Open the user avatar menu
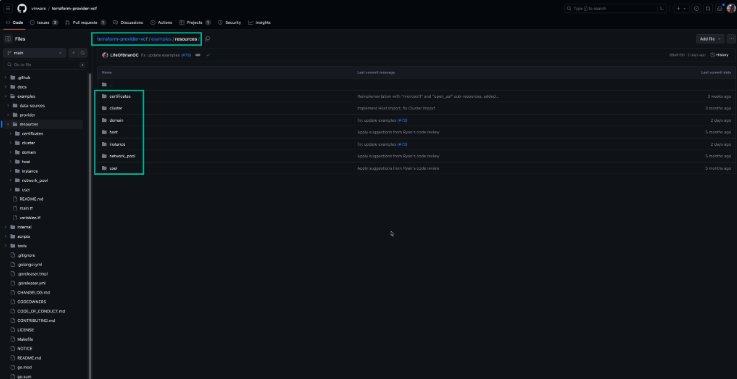The height and width of the screenshot is (379, 737). click(731, 8)
